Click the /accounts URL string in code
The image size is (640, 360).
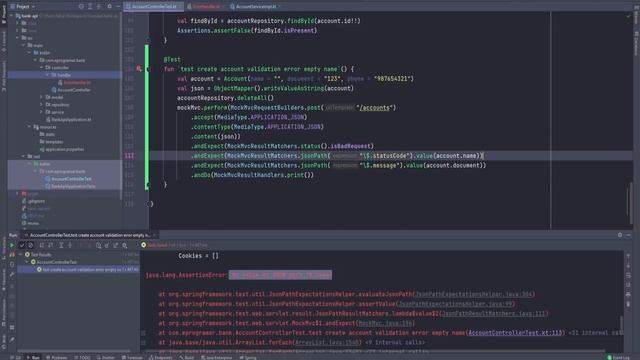[x=375, y=108]
